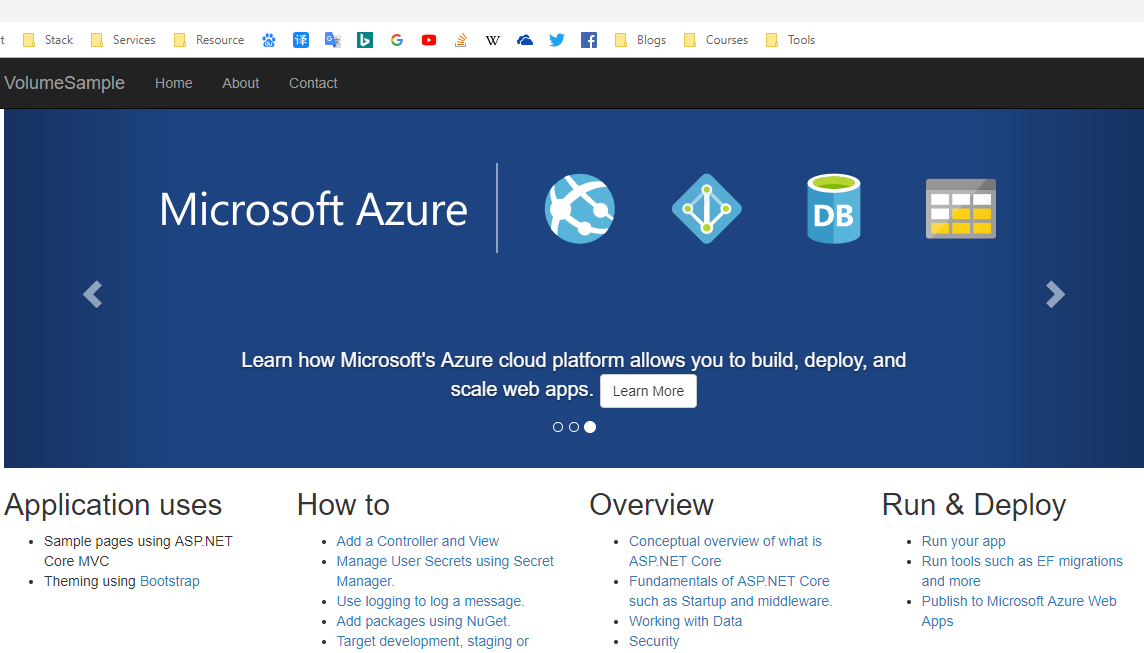Select the second carousel indicator dot
Screen dimensions: 1144x653
[x=573, y=427]
